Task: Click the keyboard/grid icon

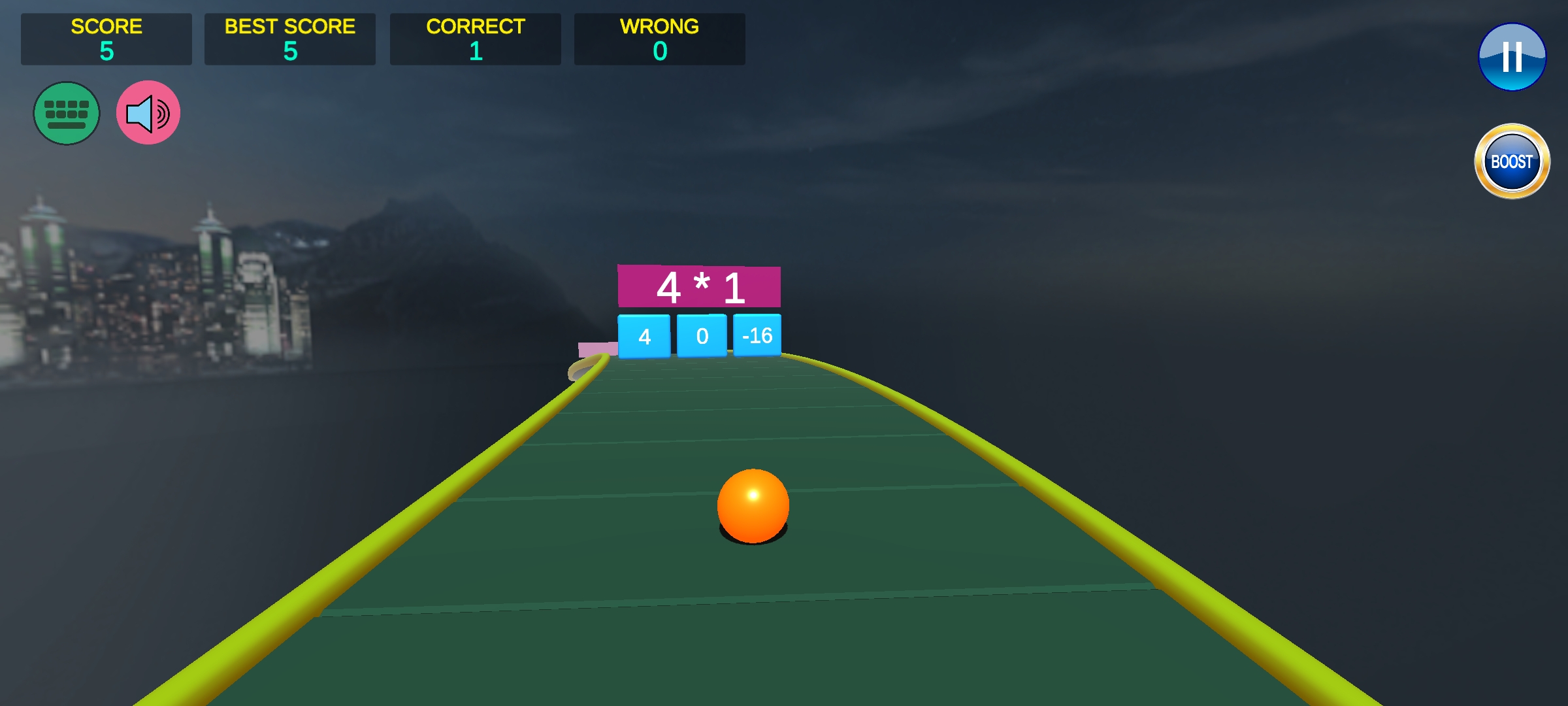Action: pyautogui.click(x=69, y=113)
